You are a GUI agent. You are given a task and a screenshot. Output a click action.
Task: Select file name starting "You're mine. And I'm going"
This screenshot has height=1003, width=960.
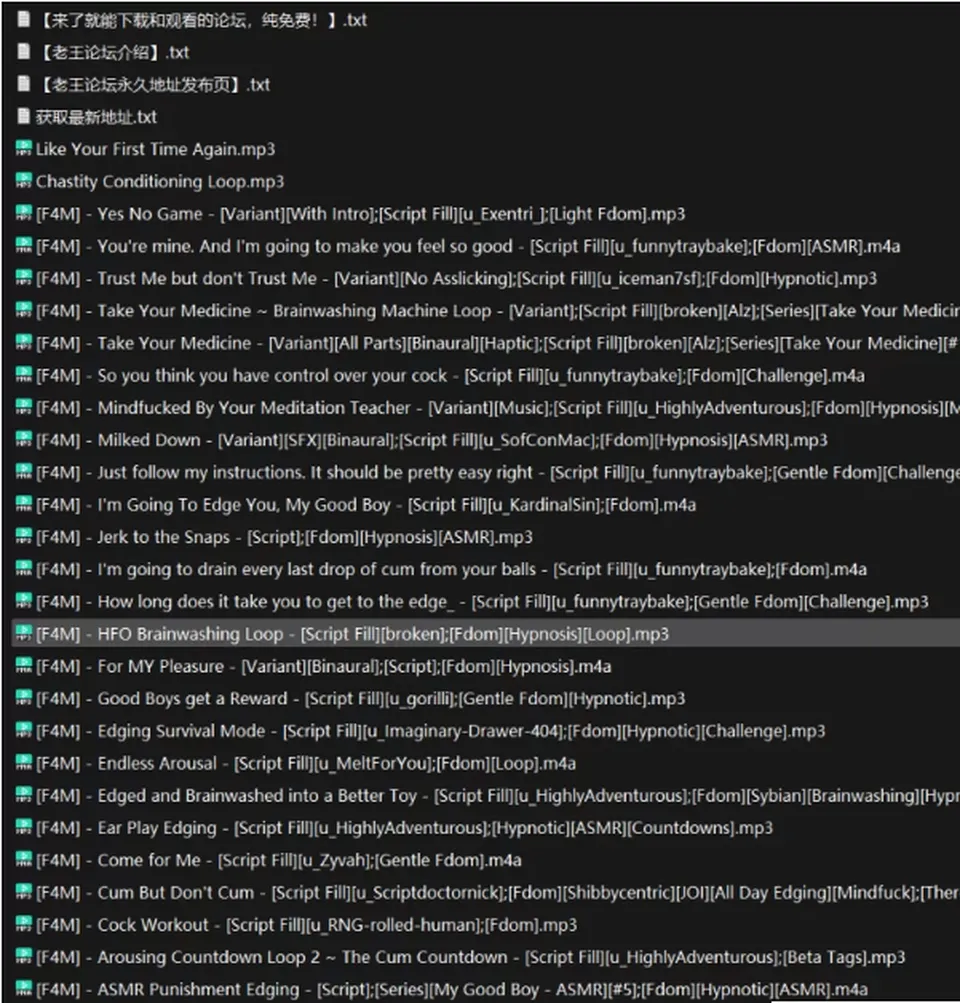point(468,246)
